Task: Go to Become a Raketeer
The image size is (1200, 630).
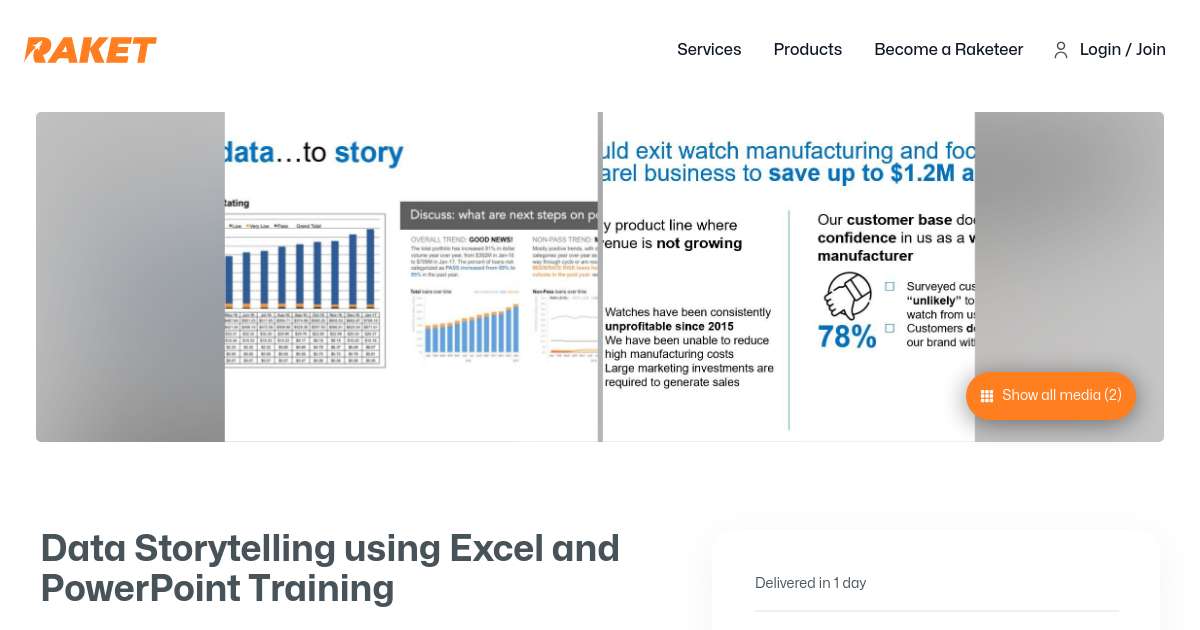Action: pyautogui.click(x=948, y=50)
